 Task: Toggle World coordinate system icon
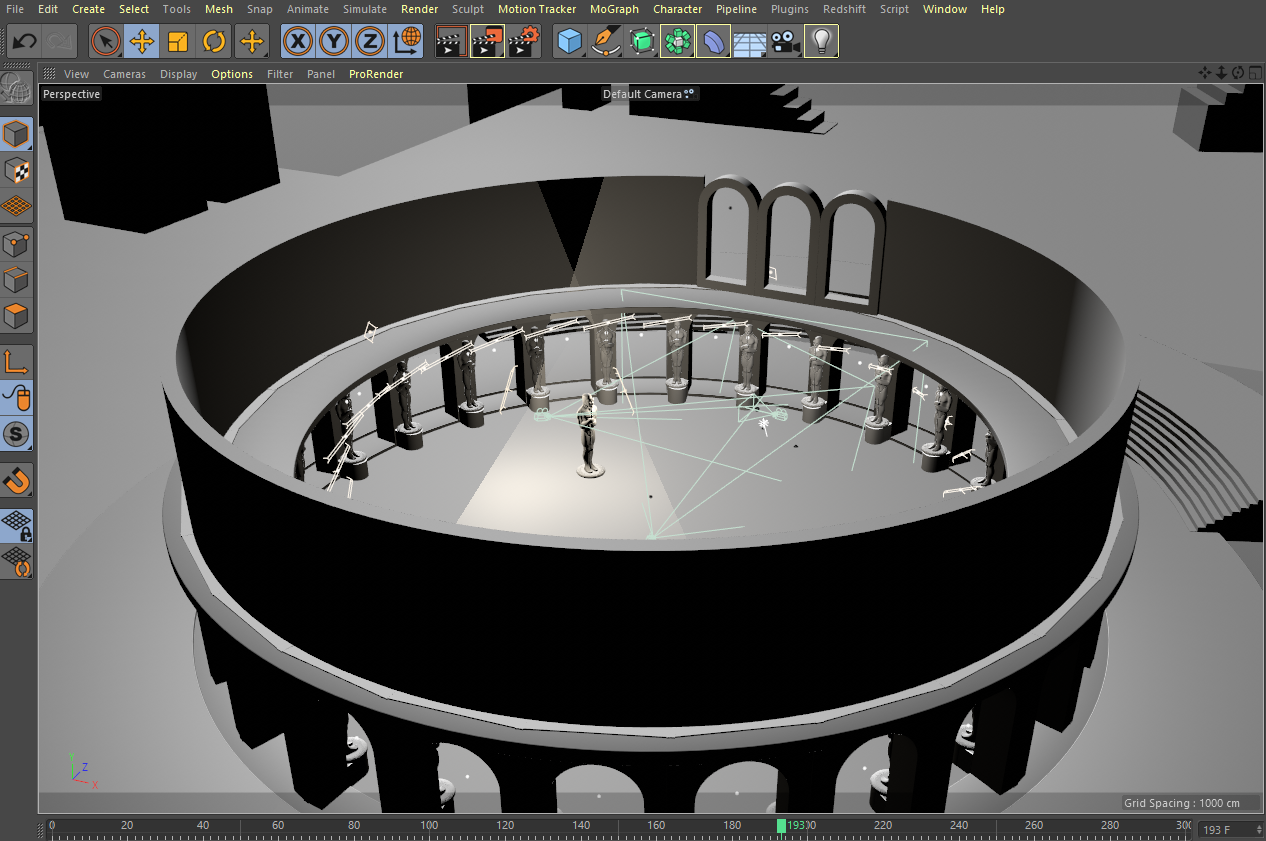[x=406, y=41]
